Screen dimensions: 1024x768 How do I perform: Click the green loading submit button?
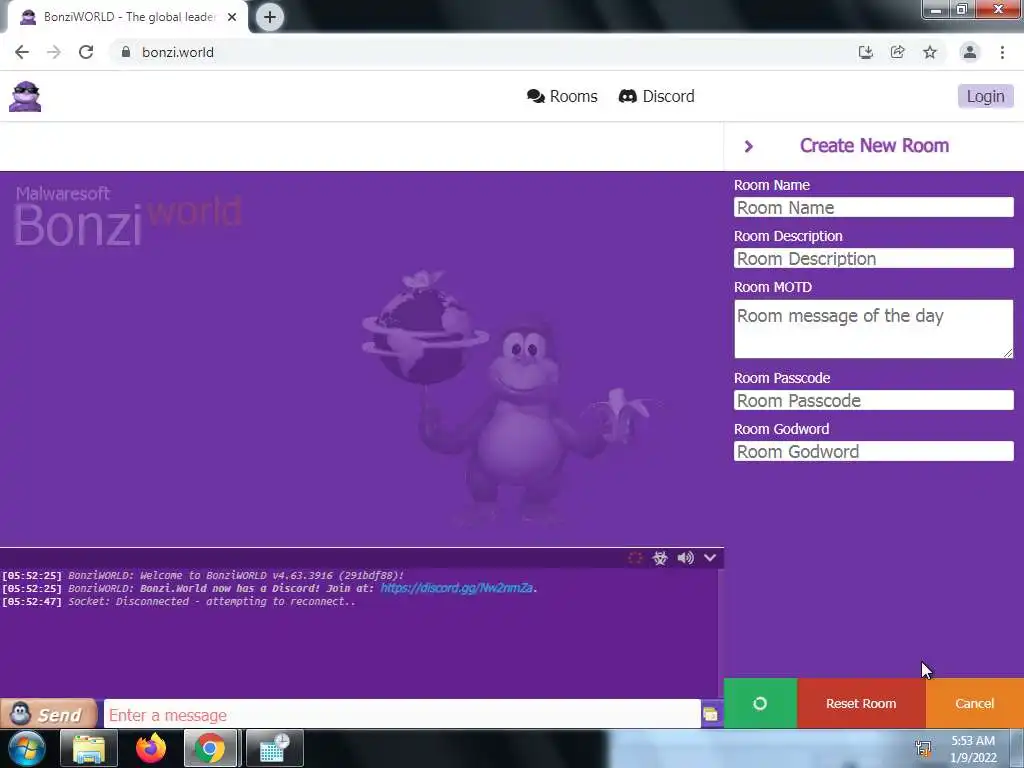click(x=760, y=703)
